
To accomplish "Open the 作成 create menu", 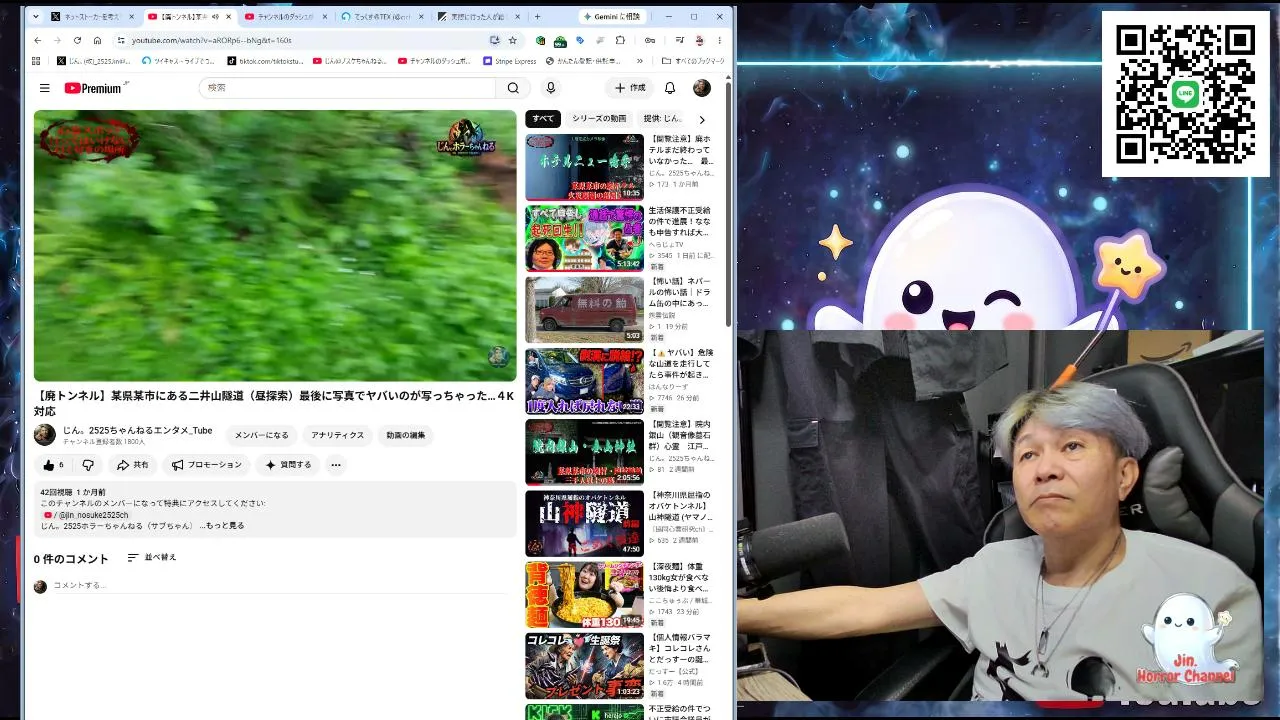I will (x=630, y=88).
